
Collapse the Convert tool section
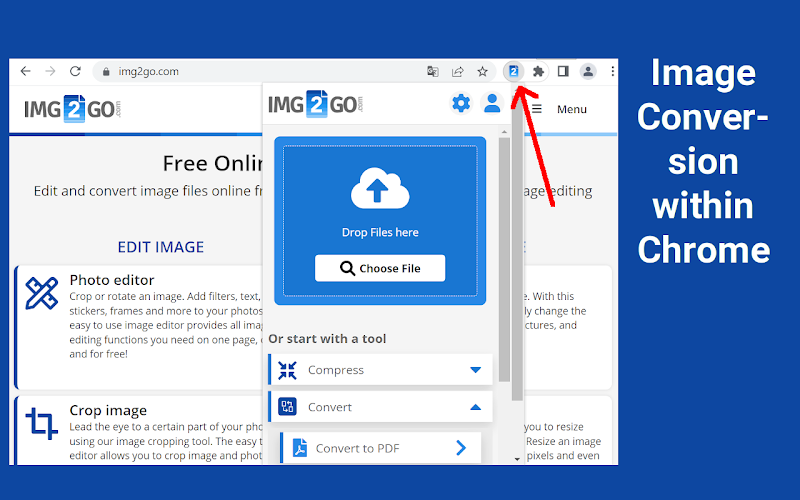pyautogui.click(x=476, y=407)
